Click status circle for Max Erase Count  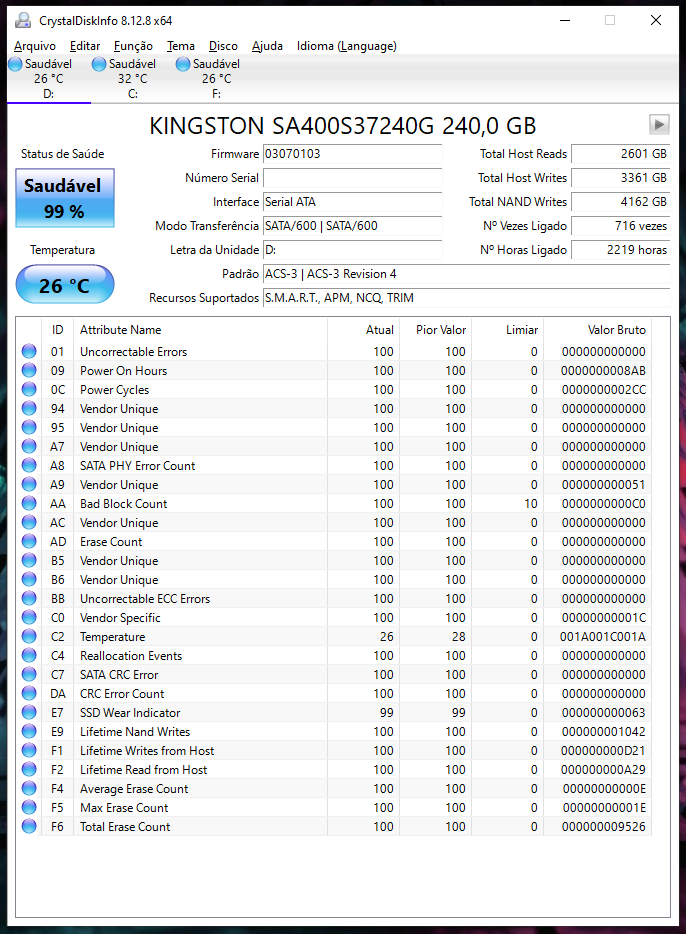pyautogui.click(x=29, y=808)
